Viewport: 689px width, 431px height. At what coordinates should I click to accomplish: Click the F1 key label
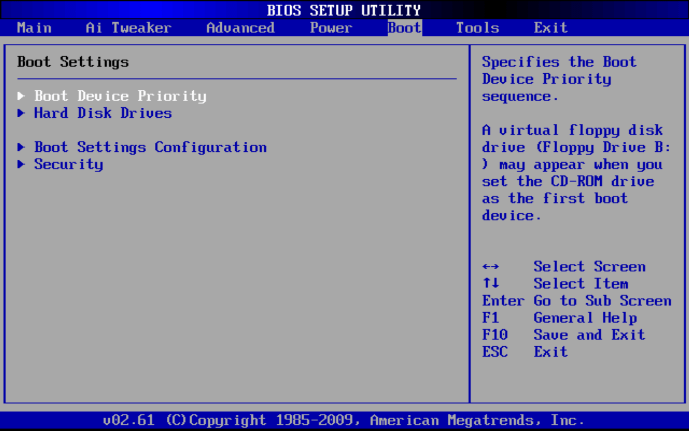(x=490, y=318)
